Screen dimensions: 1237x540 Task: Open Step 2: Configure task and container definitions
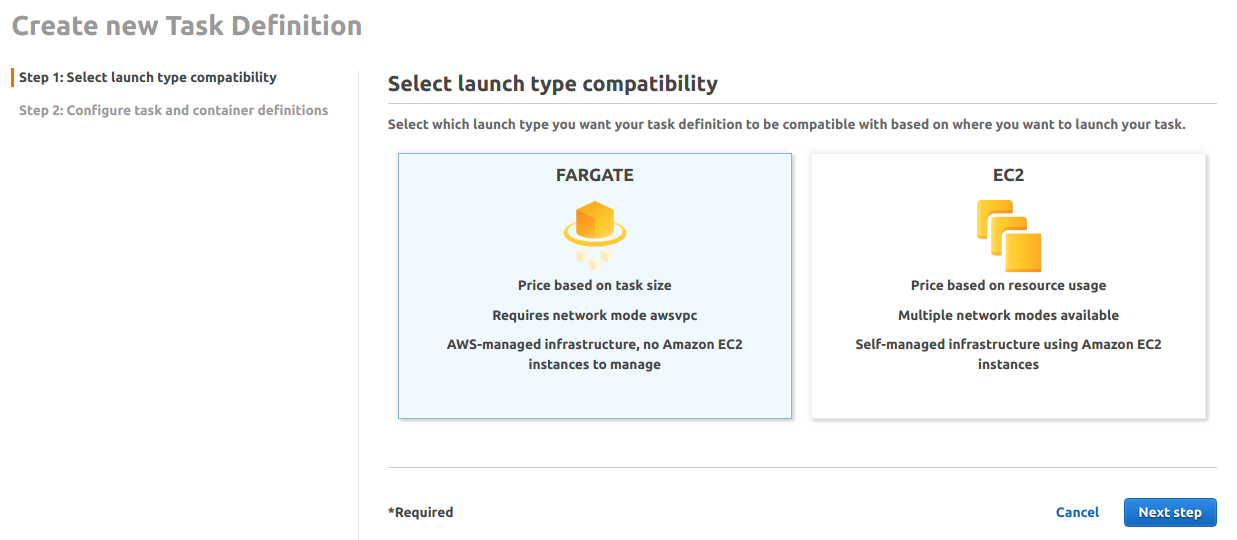pos(174,110)
